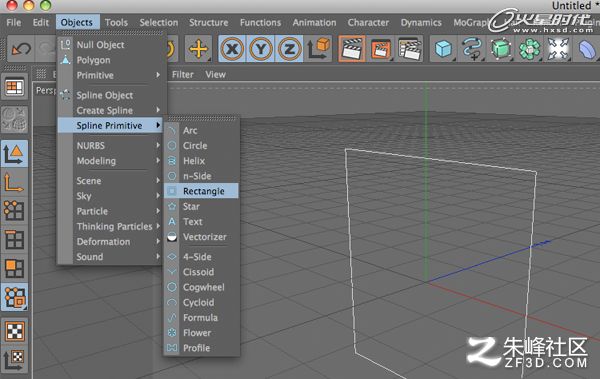This screenshot has width=600, height=379.
Task: Click the world coordinate system icon
Action: coord(318,49)
